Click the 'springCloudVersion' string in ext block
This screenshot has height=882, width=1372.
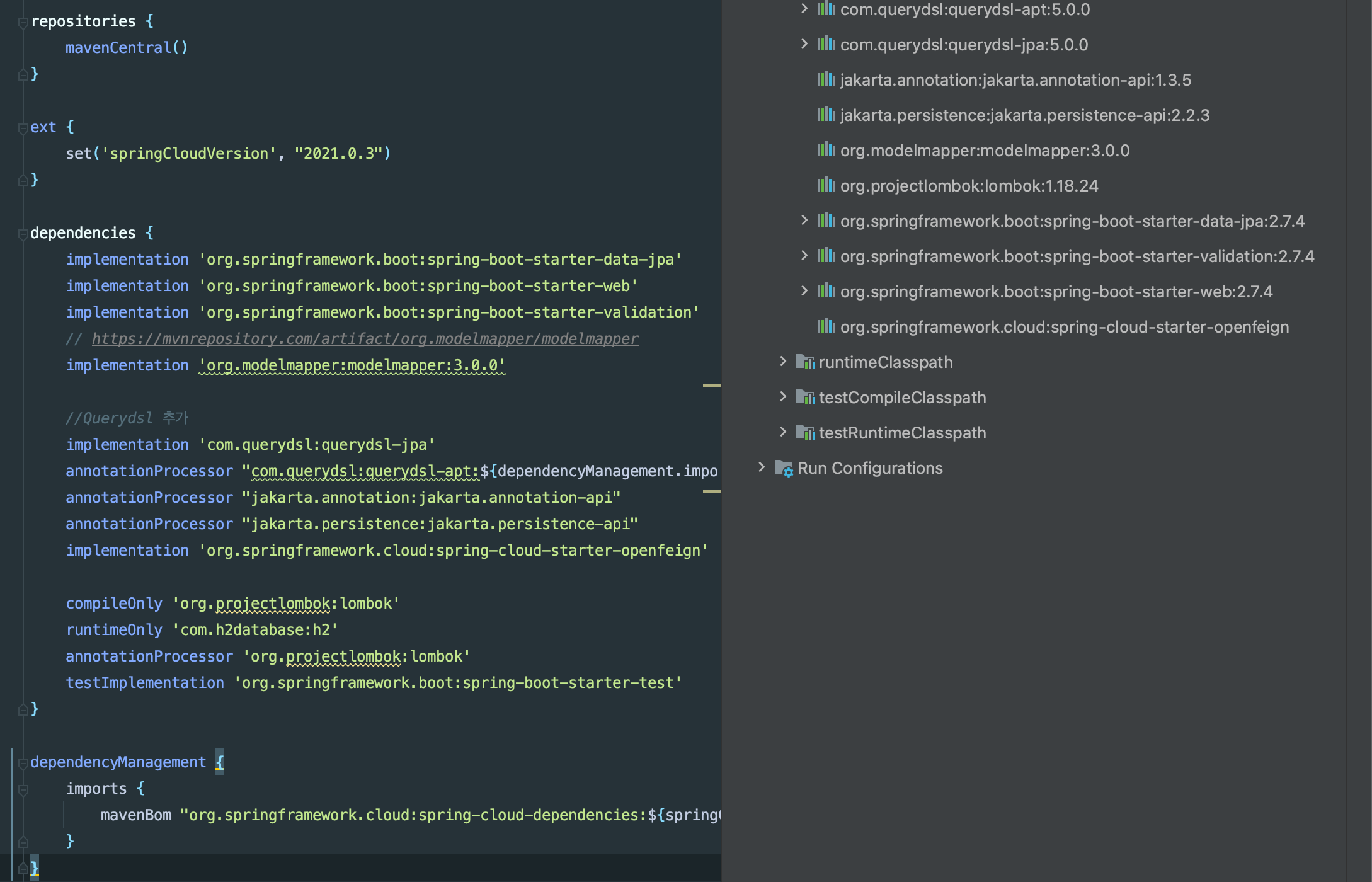point(189,154)
